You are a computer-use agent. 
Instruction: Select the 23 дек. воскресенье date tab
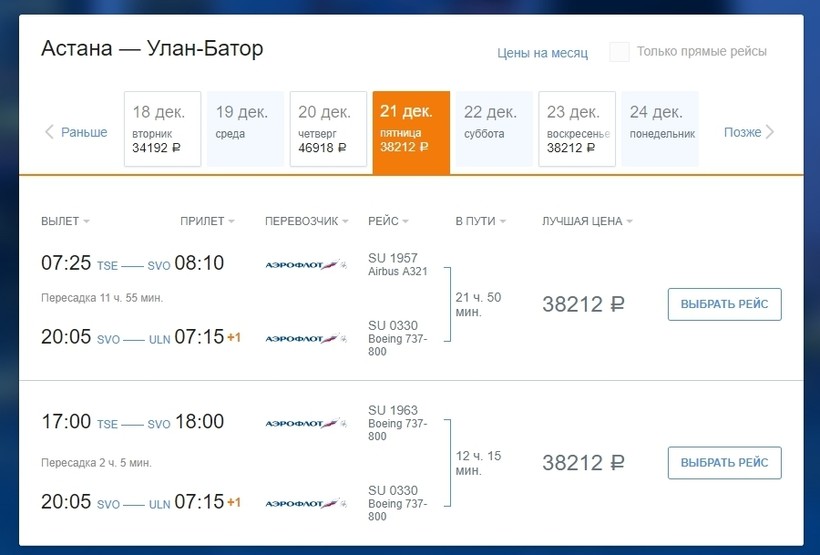(x=577, y=129)
